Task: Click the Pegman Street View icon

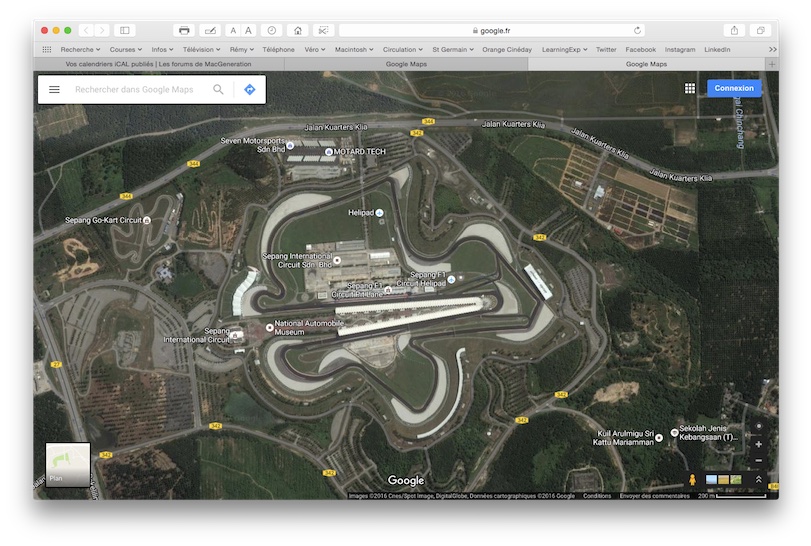Action: pyautogui.click(x=692, y=479)
